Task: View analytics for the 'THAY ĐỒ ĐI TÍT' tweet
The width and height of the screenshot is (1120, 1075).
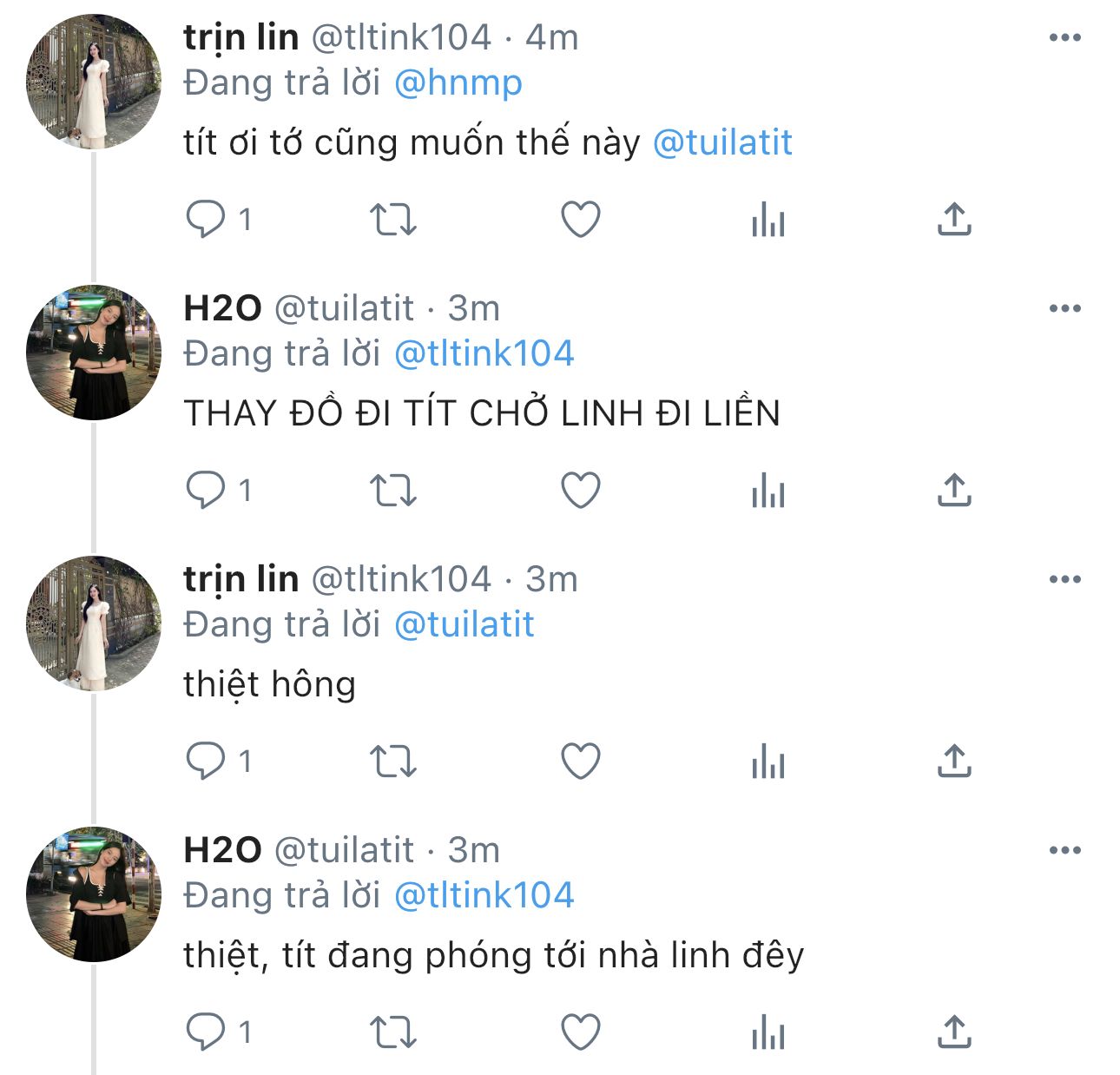Action: (768, 491)
